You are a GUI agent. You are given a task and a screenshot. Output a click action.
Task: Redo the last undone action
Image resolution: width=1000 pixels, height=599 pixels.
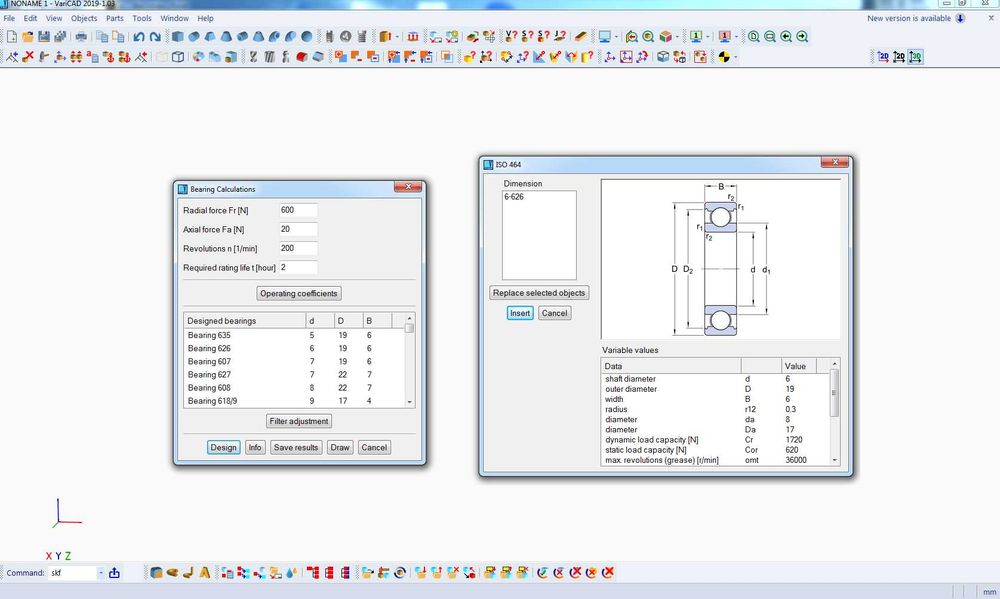(x=155, y=37)
